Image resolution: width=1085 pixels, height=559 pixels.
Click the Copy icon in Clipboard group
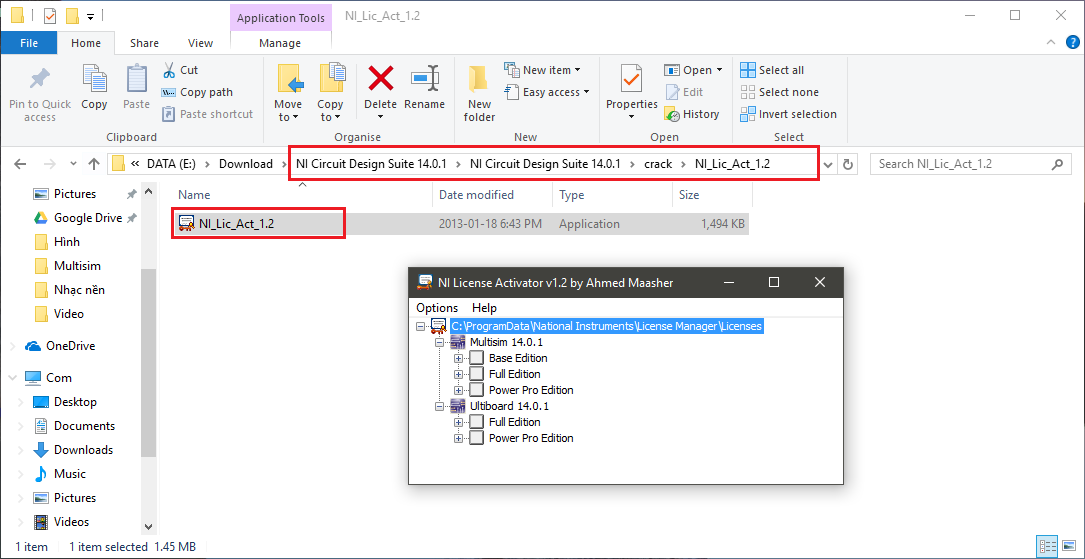[94, 78]
